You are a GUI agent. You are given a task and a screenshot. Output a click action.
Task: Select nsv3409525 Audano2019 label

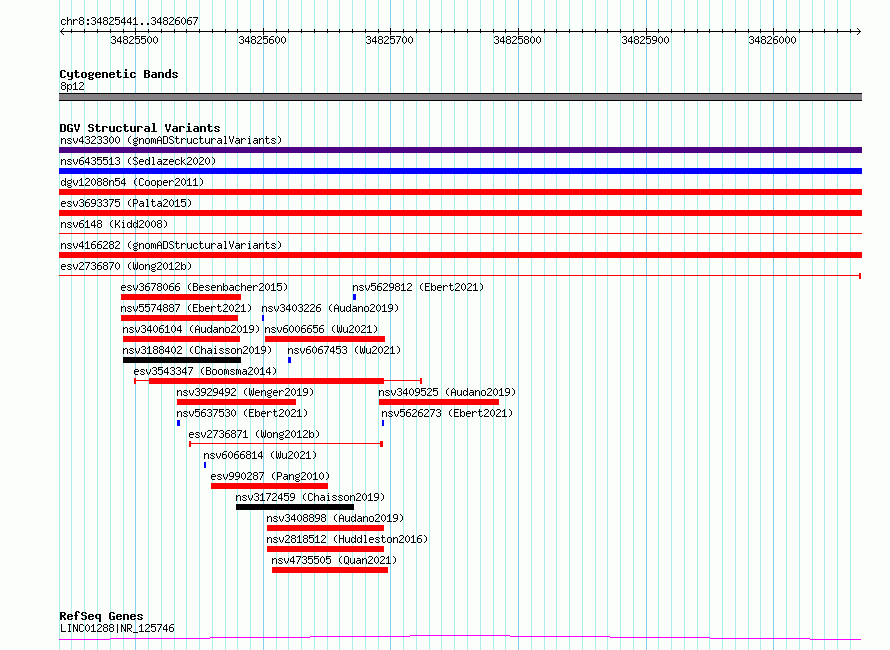447,392
